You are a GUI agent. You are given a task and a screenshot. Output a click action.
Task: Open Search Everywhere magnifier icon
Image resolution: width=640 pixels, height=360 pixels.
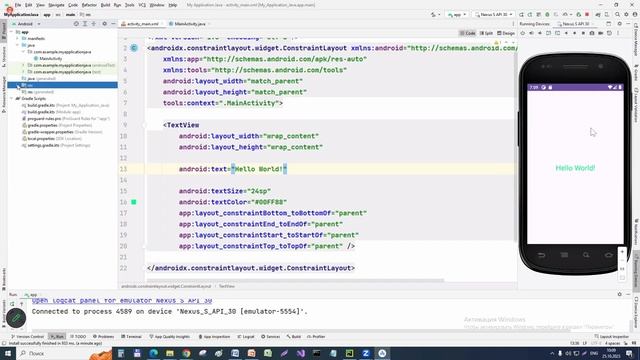click(618, 15)
